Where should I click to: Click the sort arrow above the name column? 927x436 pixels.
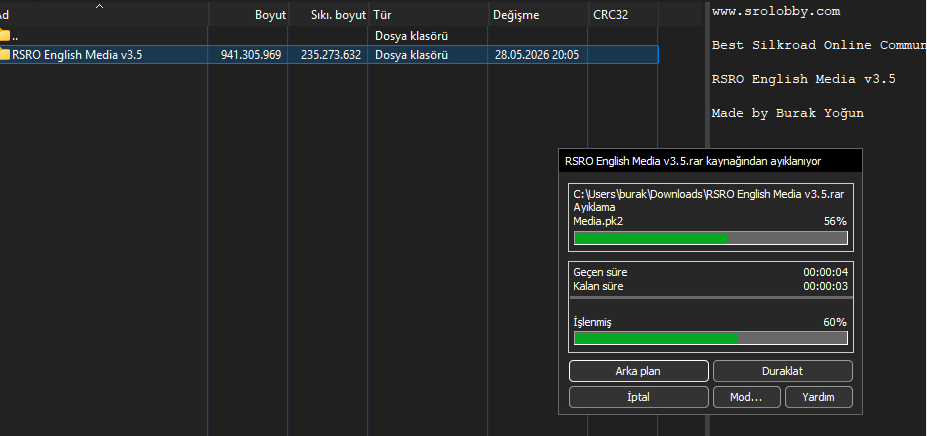click(x=99, y=6)
